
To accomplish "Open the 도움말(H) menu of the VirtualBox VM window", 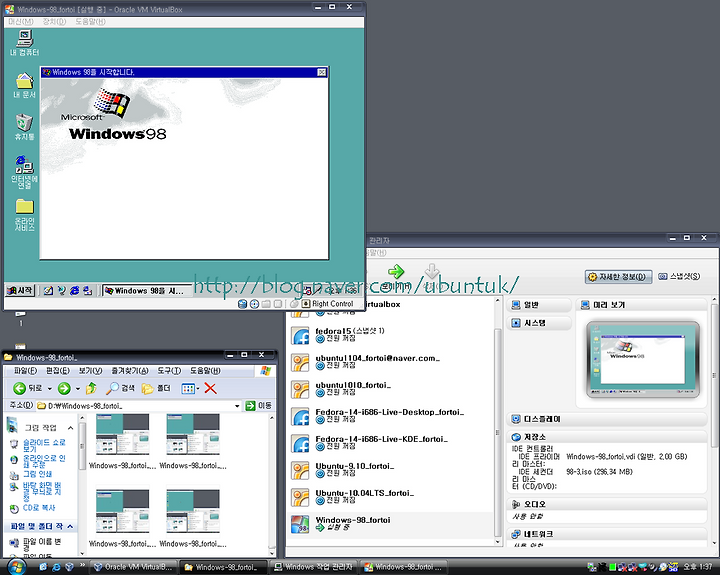I will pos(90,22).
